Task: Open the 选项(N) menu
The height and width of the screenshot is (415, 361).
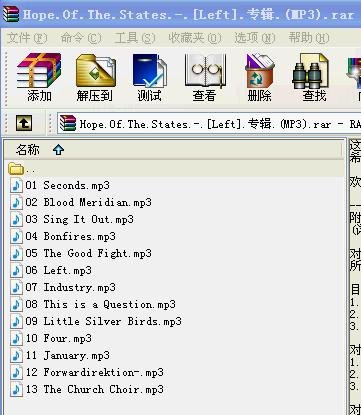Action: (255, 38)
